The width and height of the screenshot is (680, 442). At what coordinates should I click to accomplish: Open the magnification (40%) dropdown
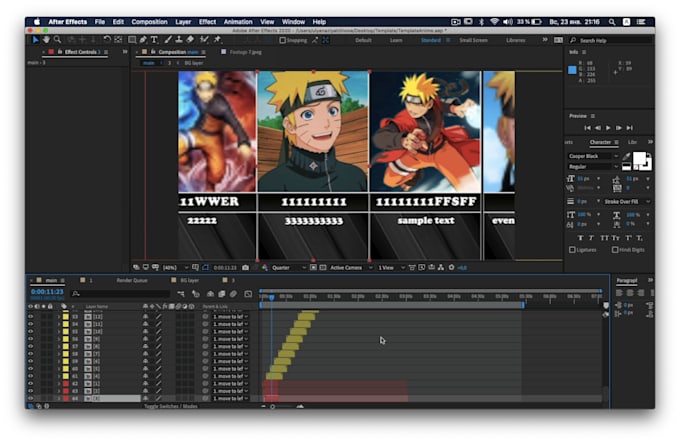click(x=175, y=268)
